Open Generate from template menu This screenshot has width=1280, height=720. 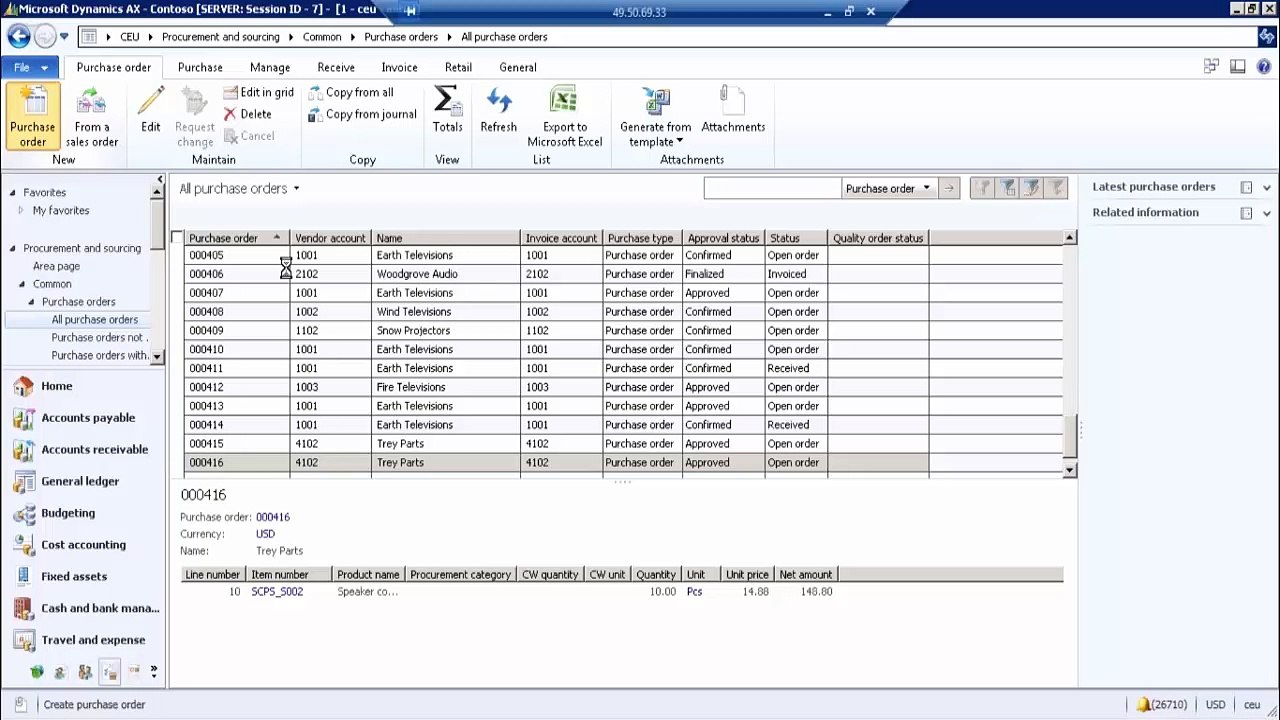655,116
